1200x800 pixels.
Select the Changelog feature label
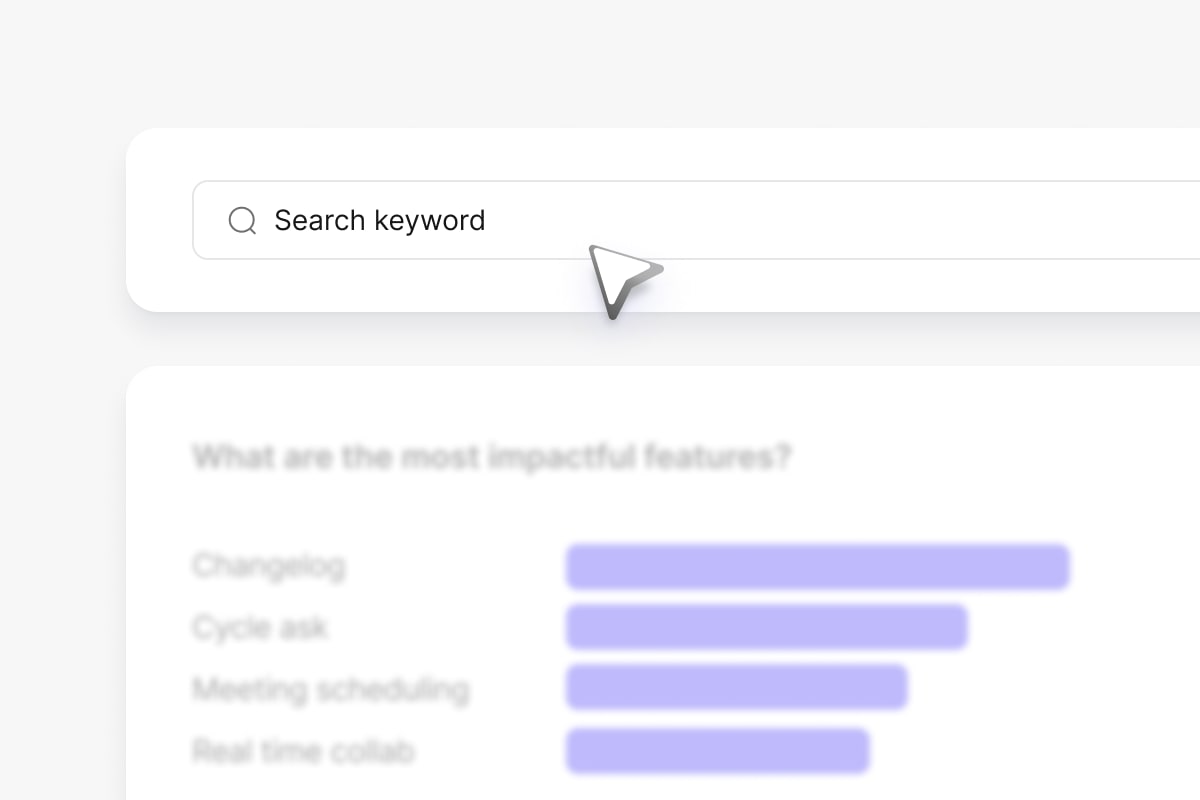pyautogui.click(x=269, y=566)
